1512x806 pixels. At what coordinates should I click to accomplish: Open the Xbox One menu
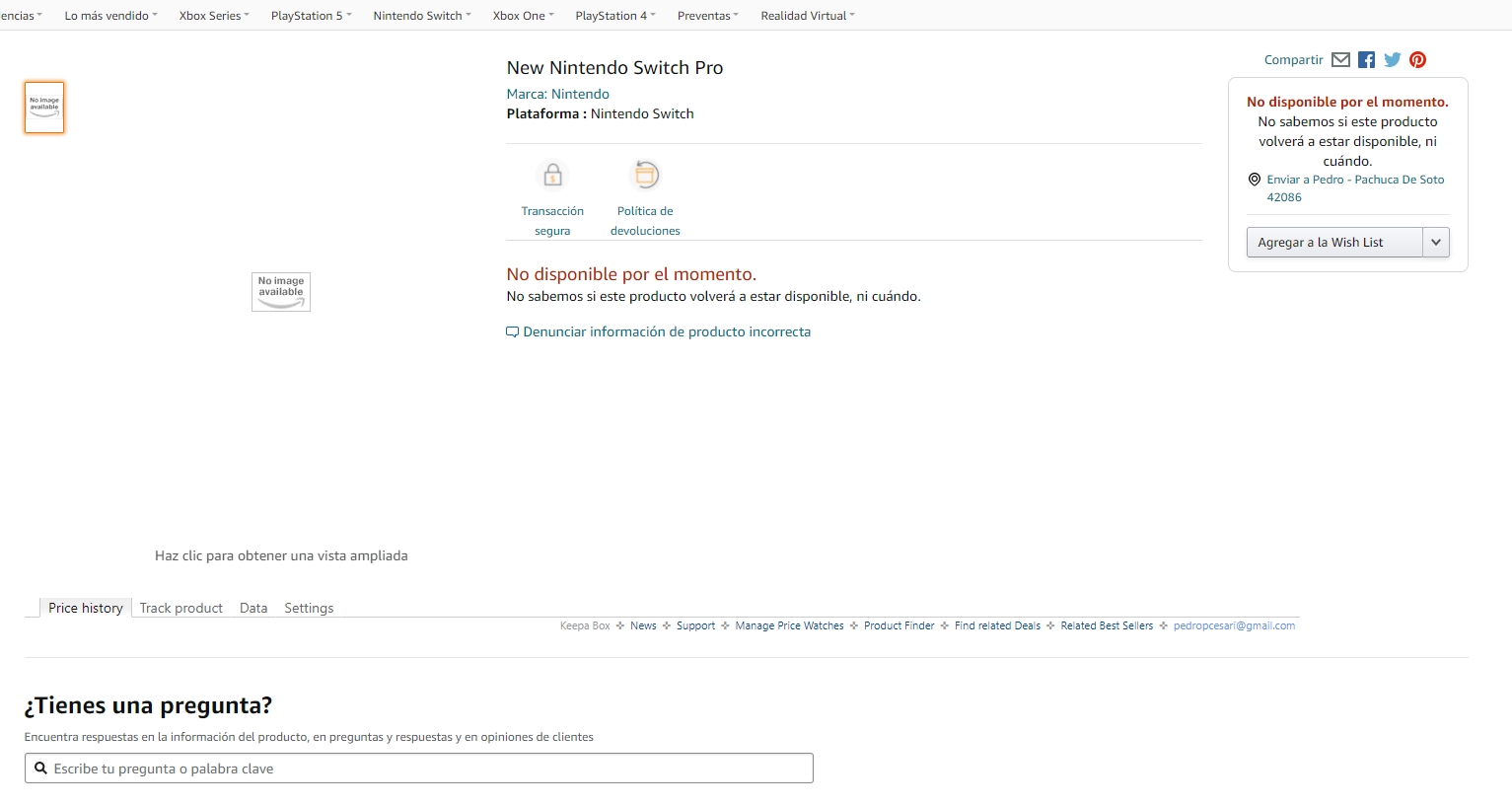(523, 16)
